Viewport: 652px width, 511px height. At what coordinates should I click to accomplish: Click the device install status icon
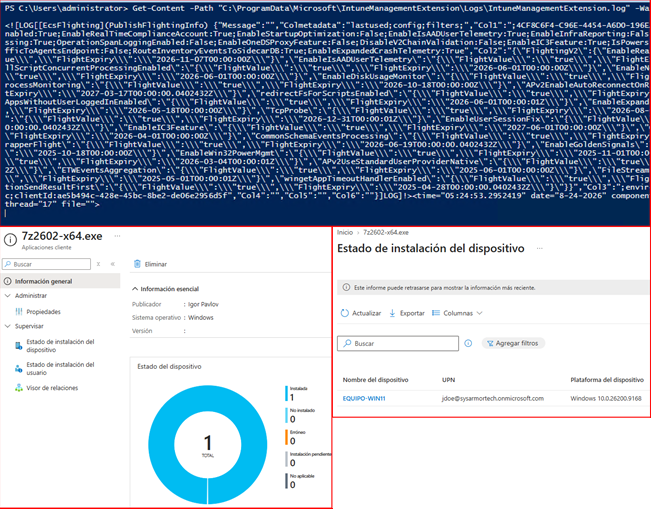(19, 346)
